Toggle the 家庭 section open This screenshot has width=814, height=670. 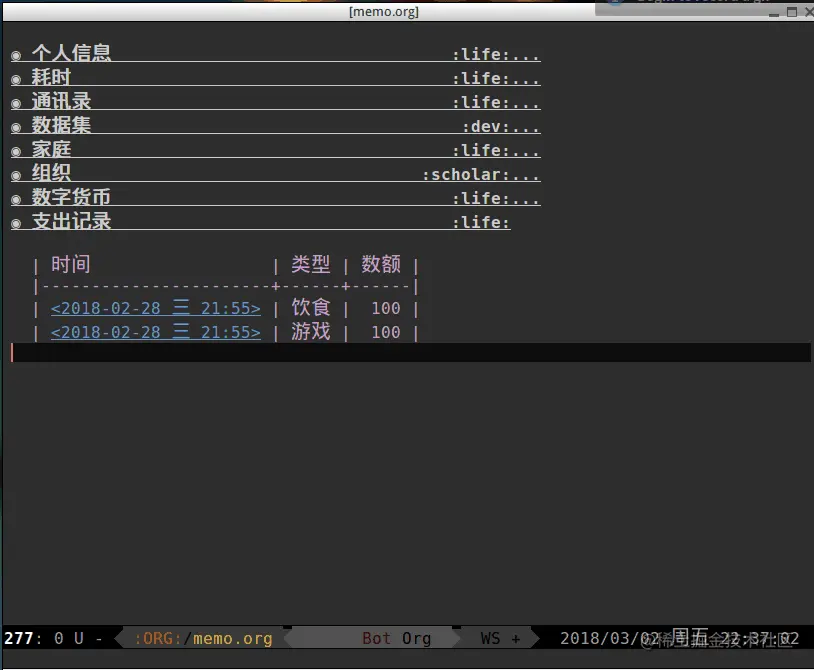coord(53,150)
